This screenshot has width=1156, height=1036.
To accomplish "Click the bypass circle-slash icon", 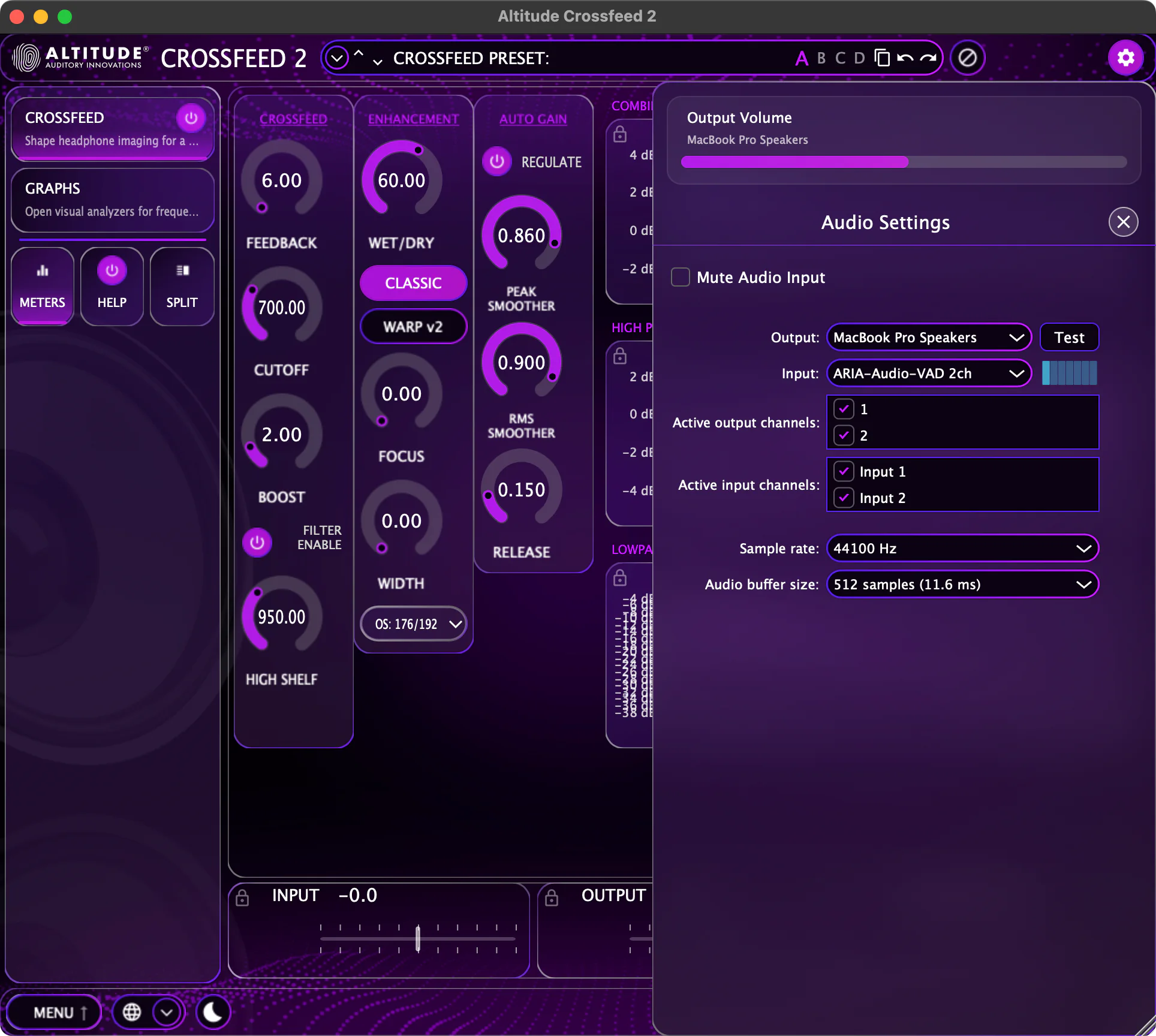I will (x=967, y=58).
